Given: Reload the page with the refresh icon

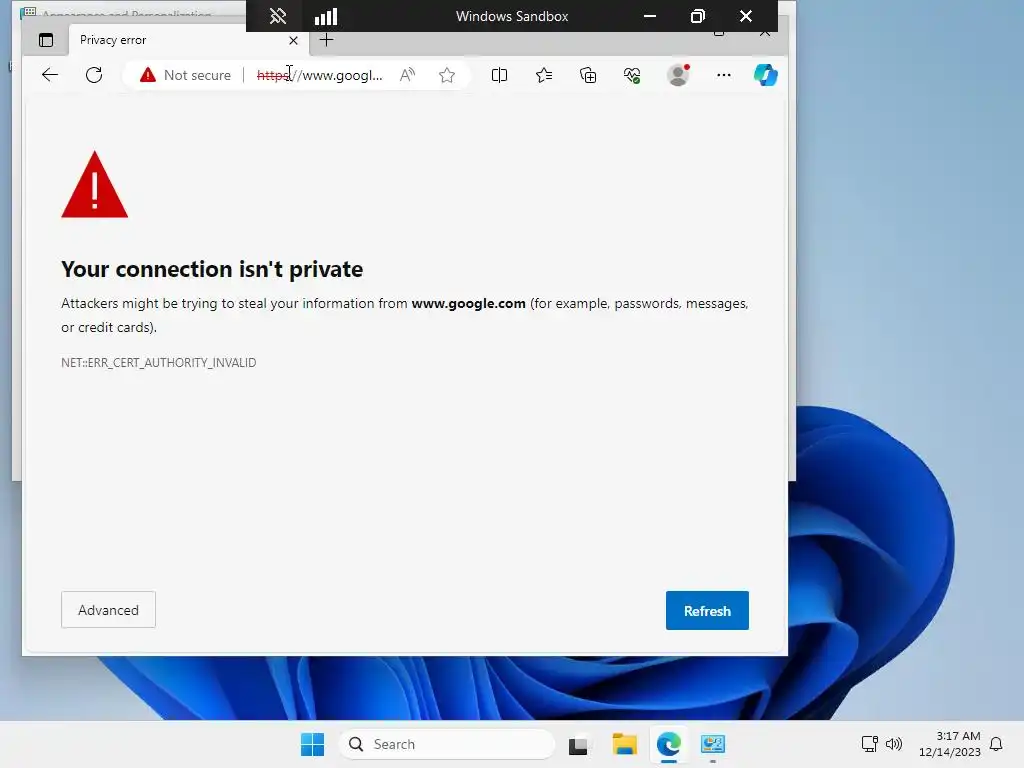Looking at the screenshot, I should click(x=94, y=75).
